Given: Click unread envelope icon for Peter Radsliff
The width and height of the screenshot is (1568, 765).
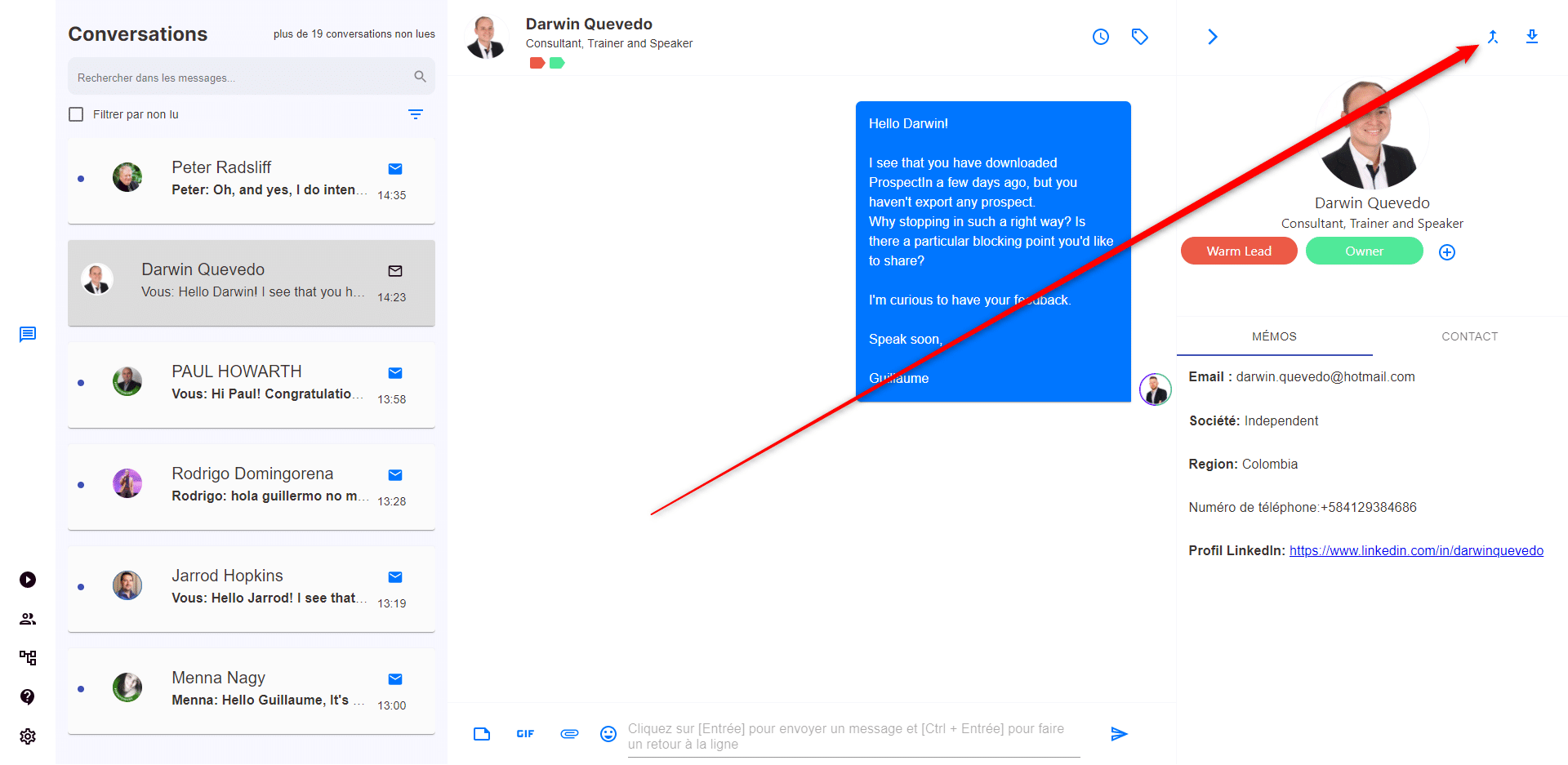Looking at the screenshot, I should [x=395, y=169].
